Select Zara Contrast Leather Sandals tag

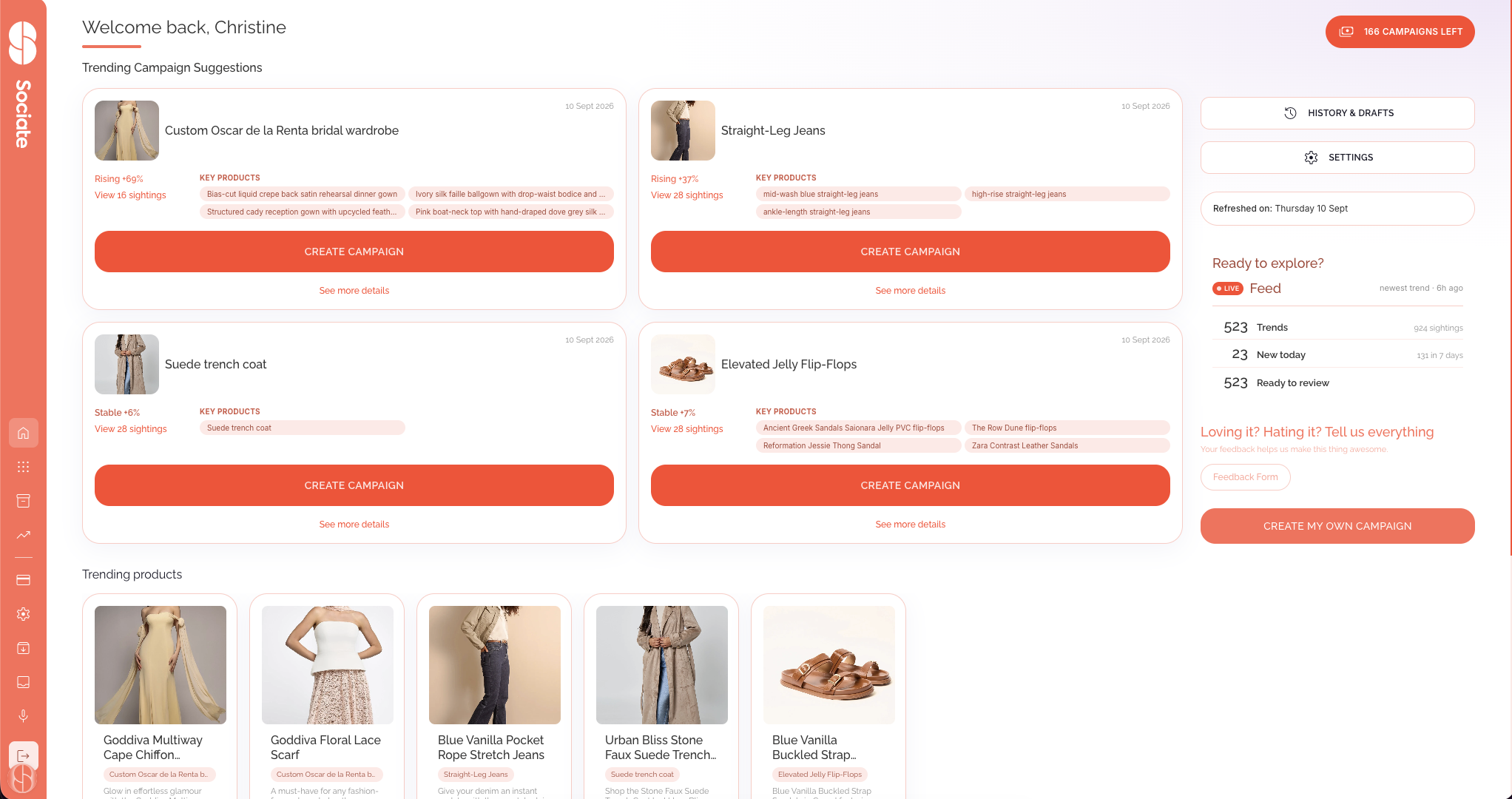tap(1067, 445)
